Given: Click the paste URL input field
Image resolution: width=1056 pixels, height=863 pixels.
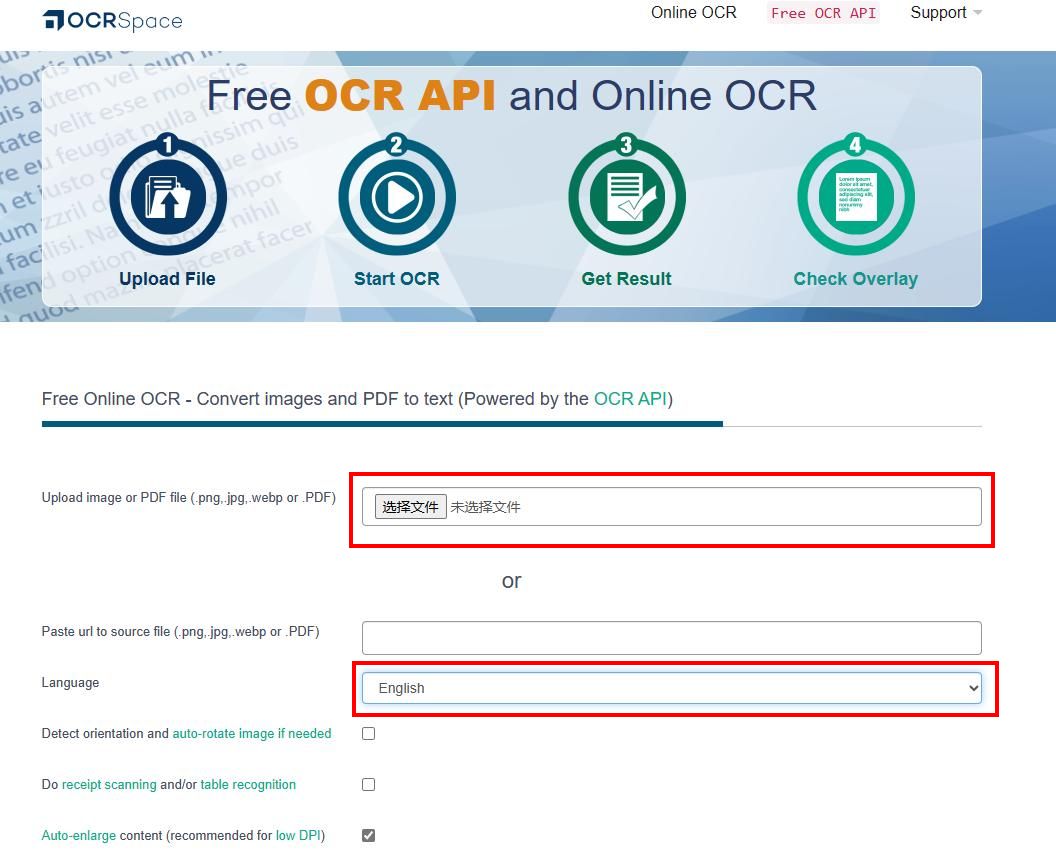Looking at the screenshot, I should click(x=671, y=637).
